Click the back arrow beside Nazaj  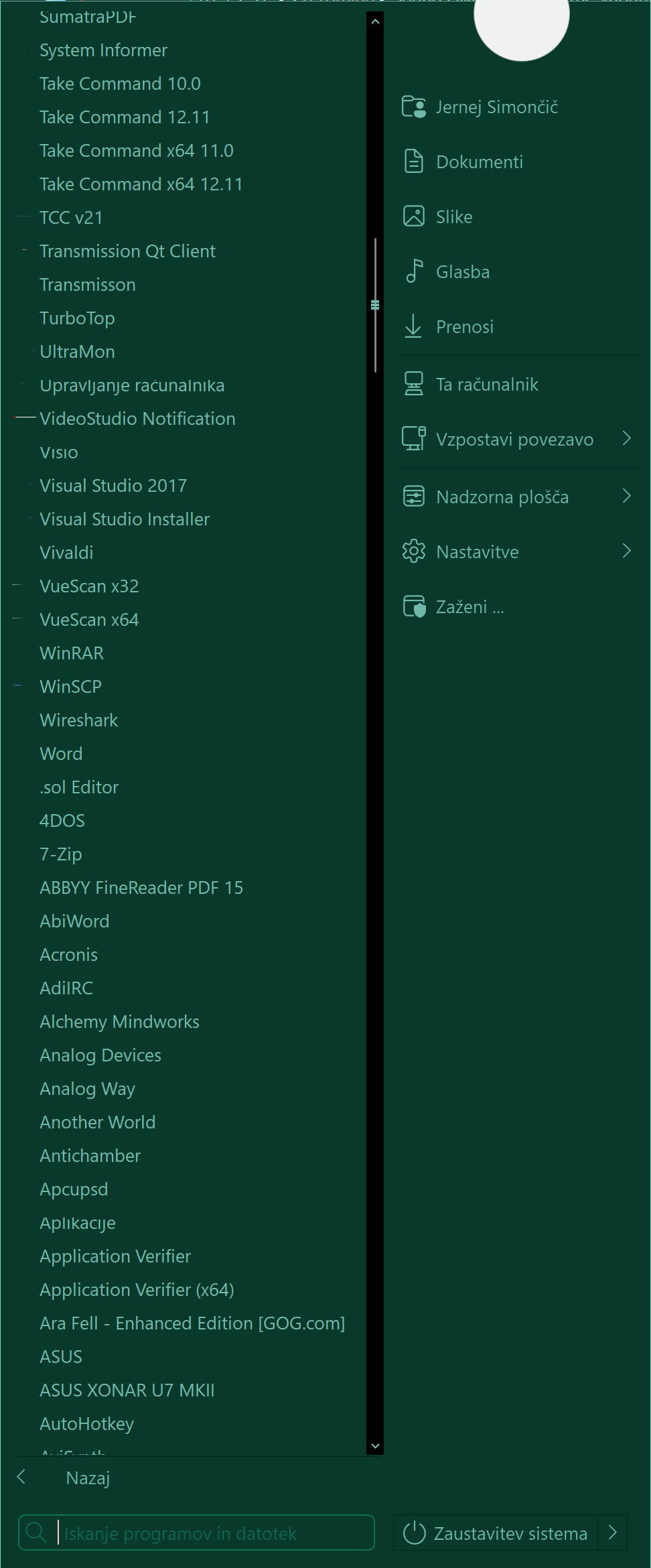pyautogui.click(x=21, y=1477)
